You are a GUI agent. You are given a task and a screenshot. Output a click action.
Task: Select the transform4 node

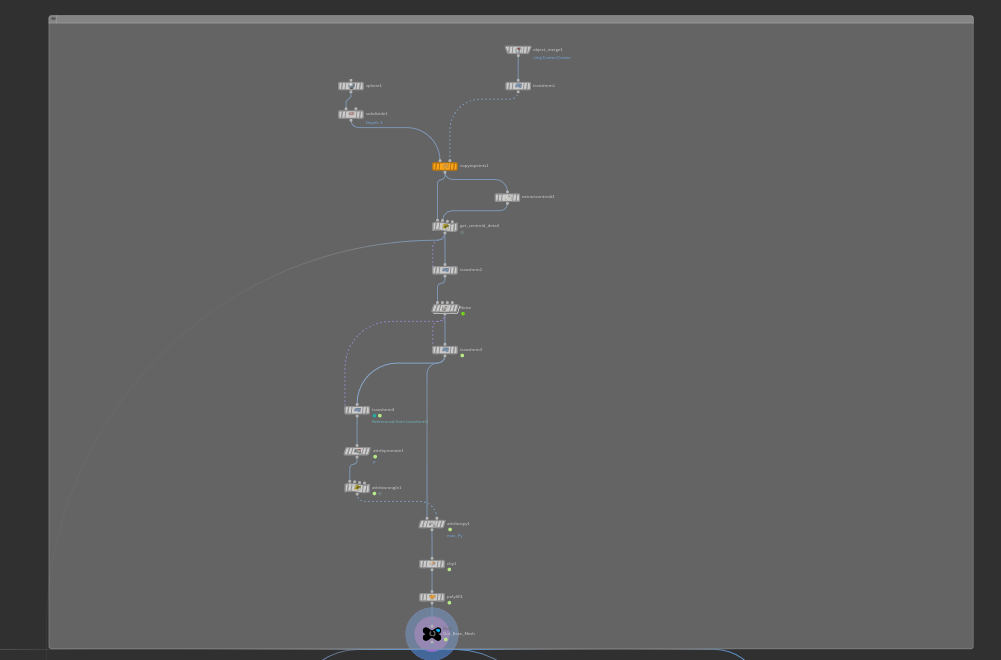tap(356, 410)
